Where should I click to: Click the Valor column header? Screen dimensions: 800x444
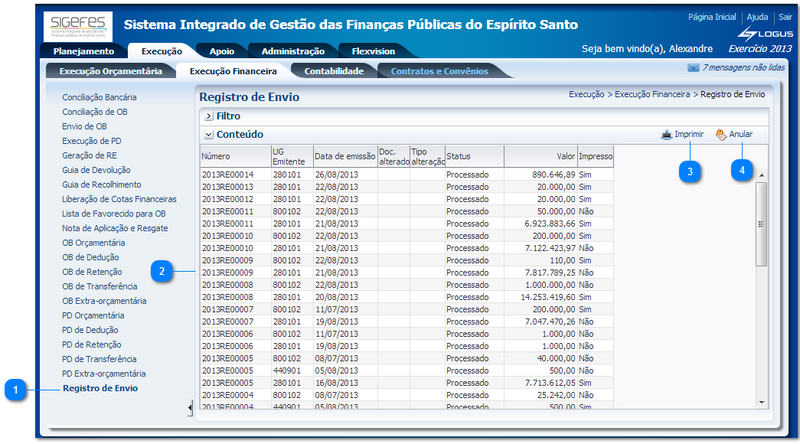pos(541,156)
